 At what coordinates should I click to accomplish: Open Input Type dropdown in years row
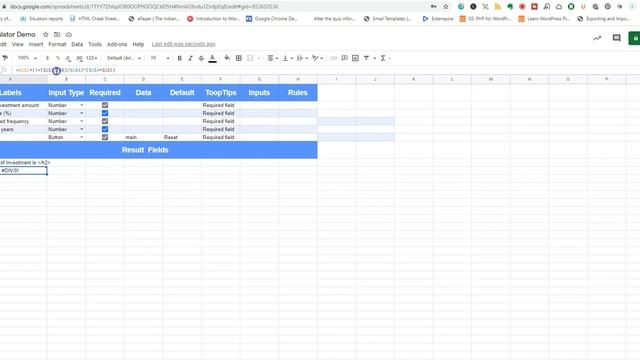[x=82, y=129]
